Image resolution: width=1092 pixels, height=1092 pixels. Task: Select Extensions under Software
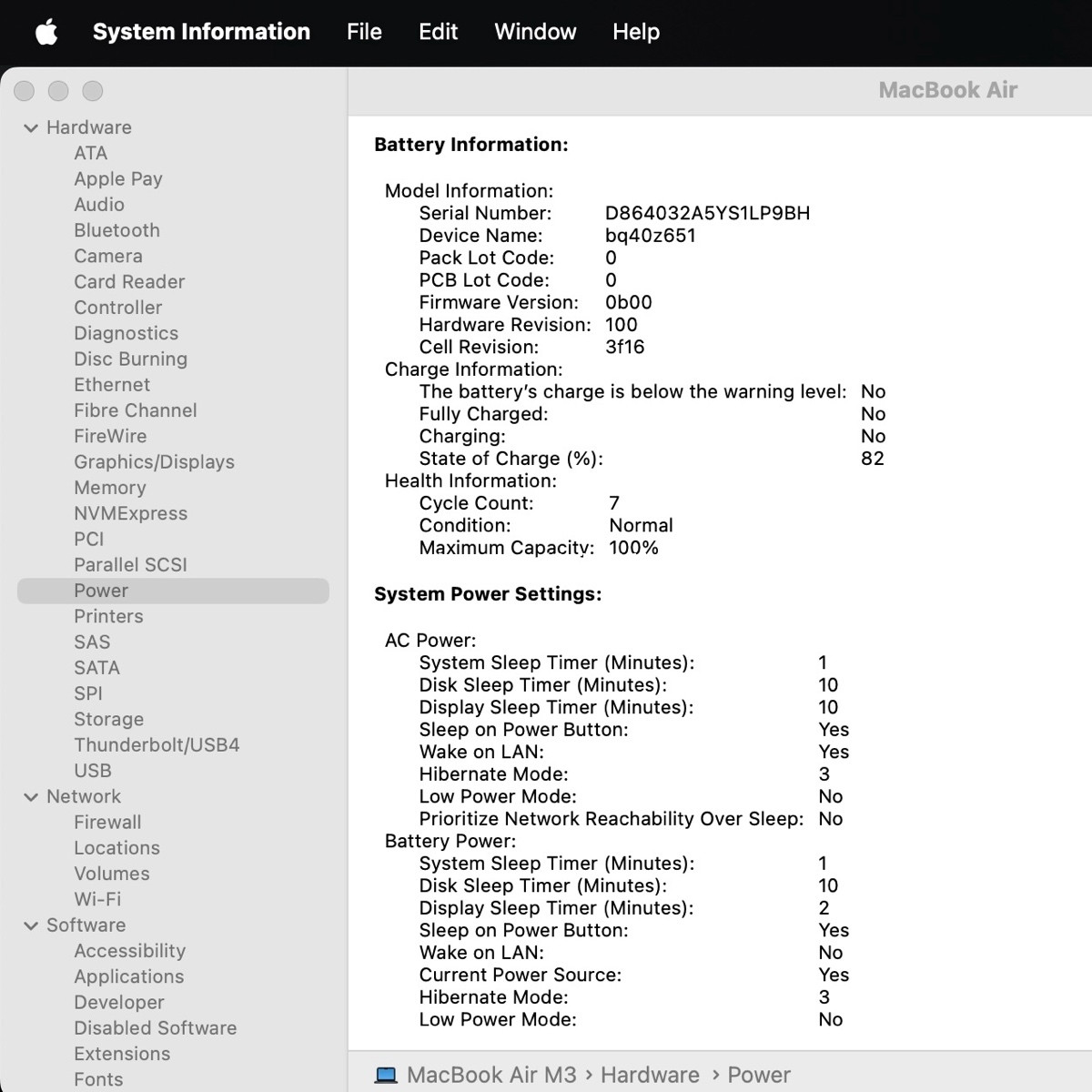click(x=122, y=1054)
